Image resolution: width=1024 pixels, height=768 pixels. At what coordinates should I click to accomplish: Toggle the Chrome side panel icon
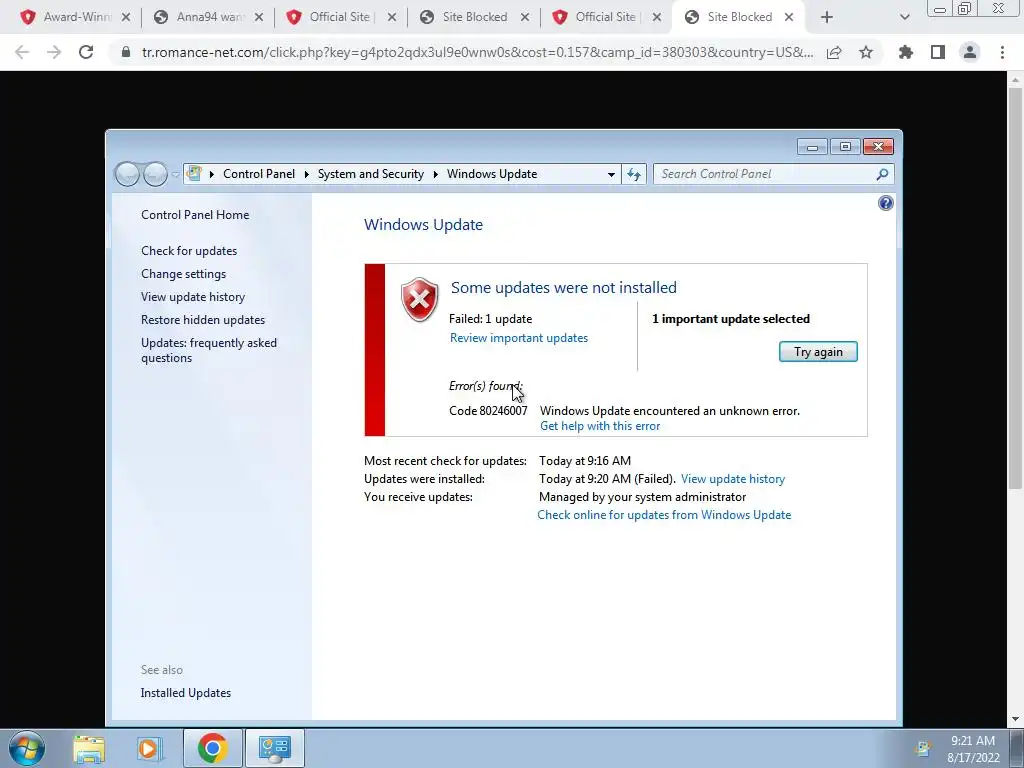point(938,52)
